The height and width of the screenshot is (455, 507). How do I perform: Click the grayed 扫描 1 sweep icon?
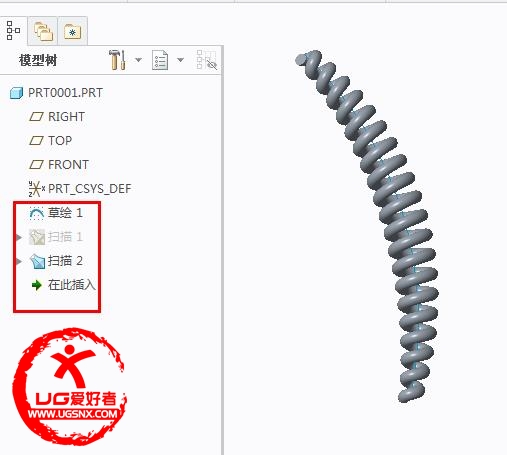[x=37, y=237]
